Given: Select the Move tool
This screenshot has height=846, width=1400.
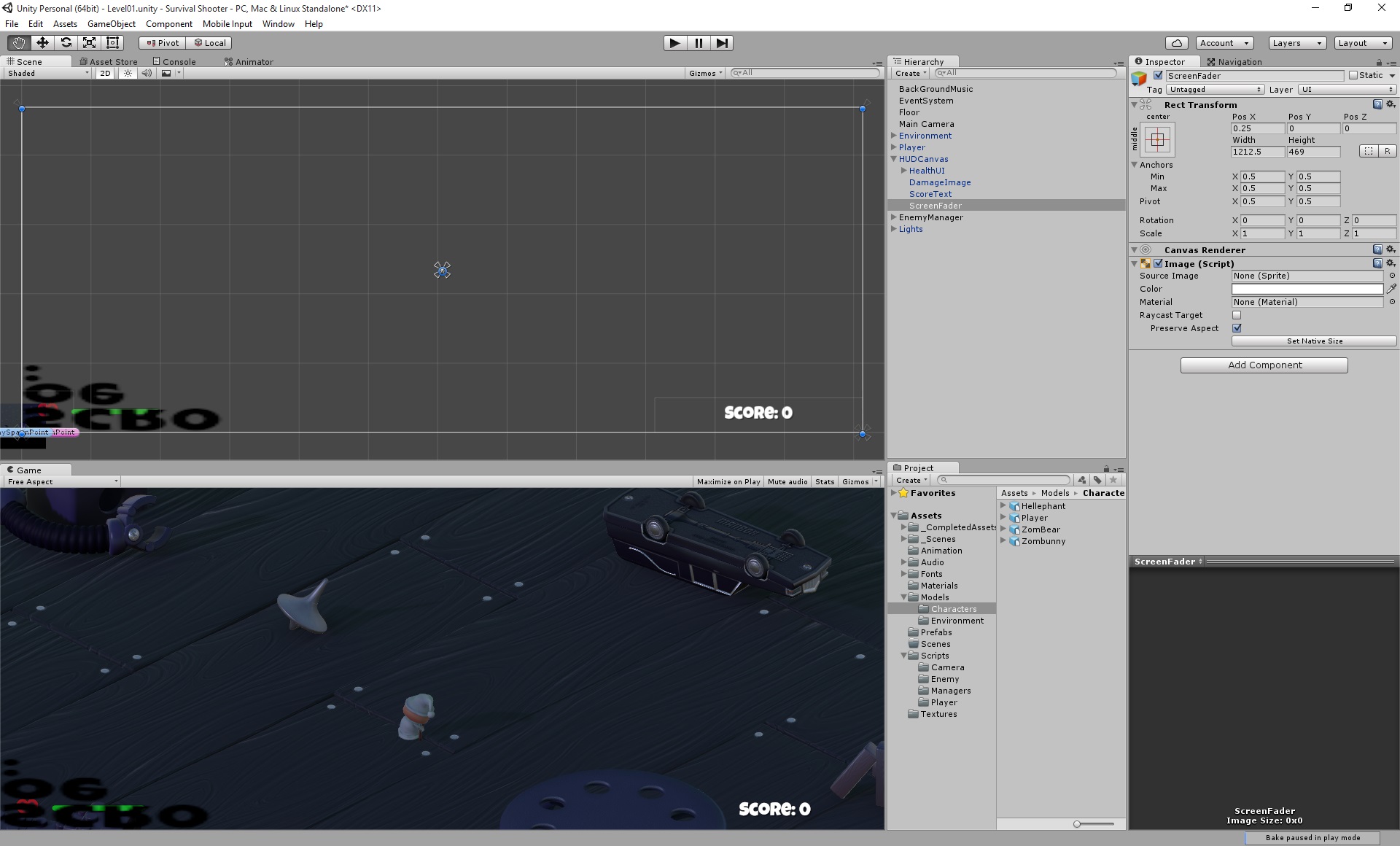Looking at the screenshot, I should coord(42,43).
